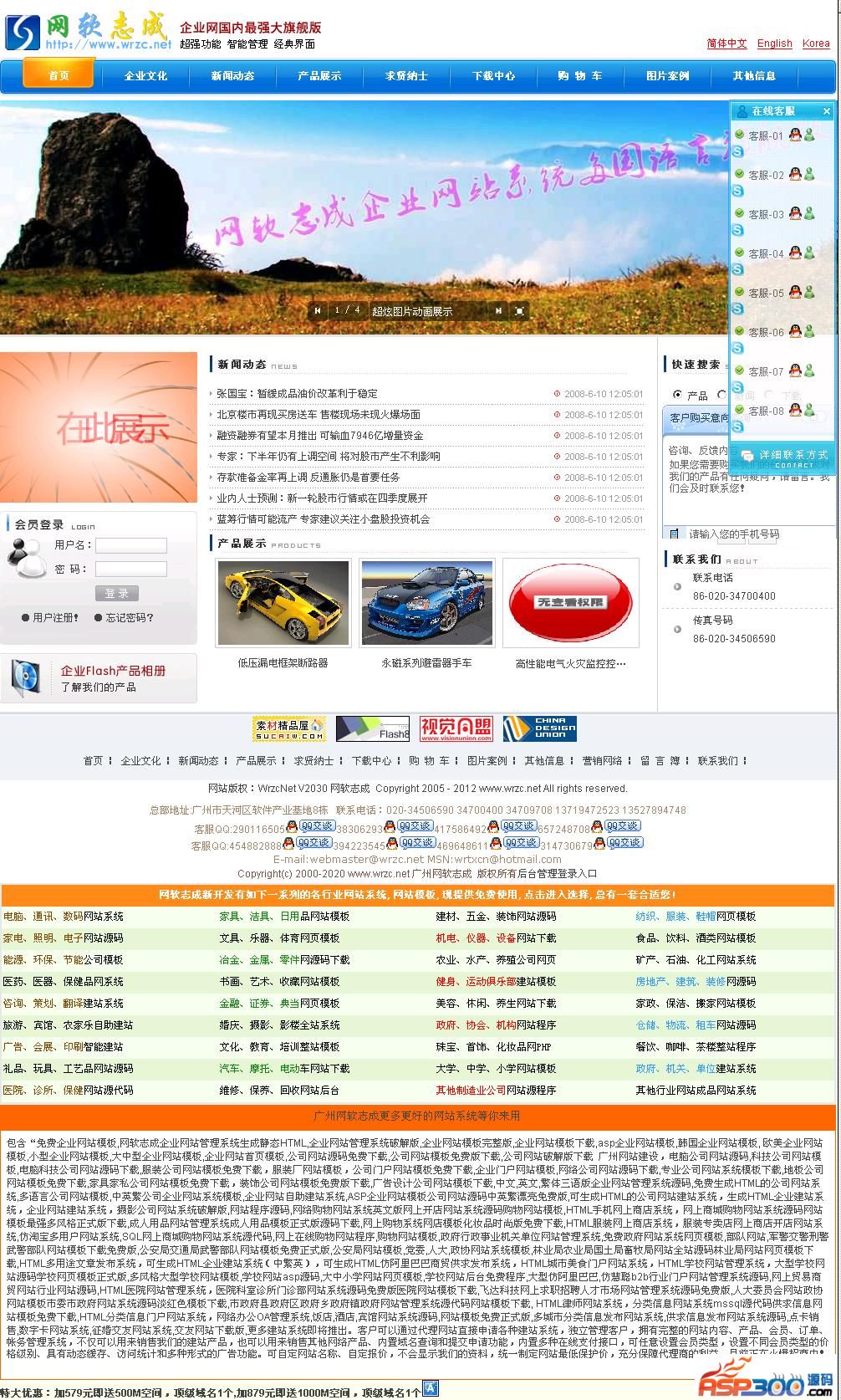Open news 存款准备金率再上调
Screen dimensions: 841x1400
[308, 477]
